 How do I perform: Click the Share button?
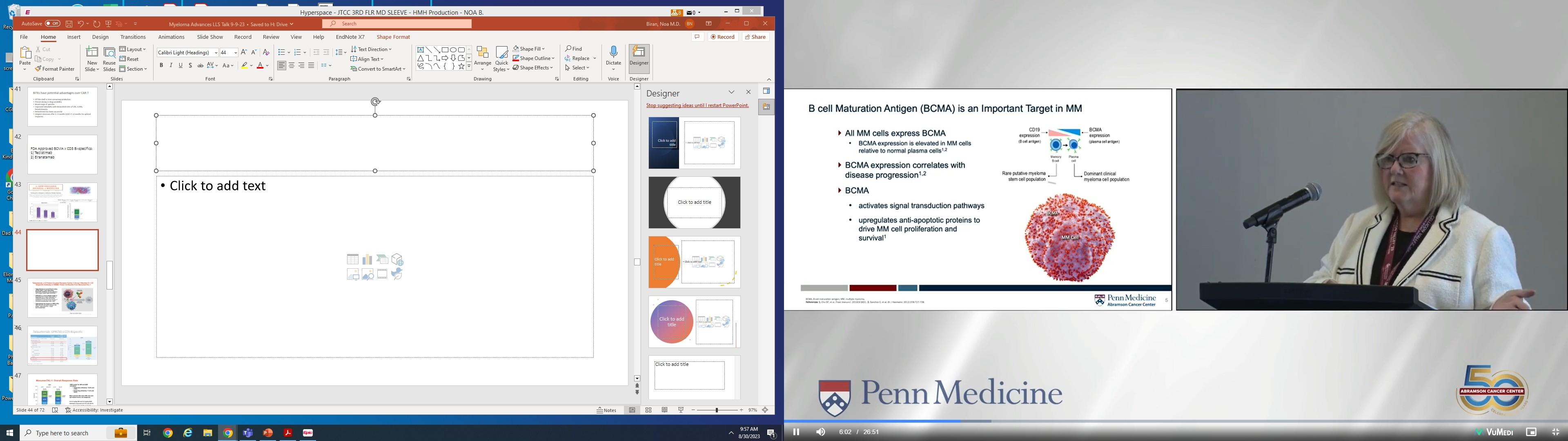click(755, 37)
